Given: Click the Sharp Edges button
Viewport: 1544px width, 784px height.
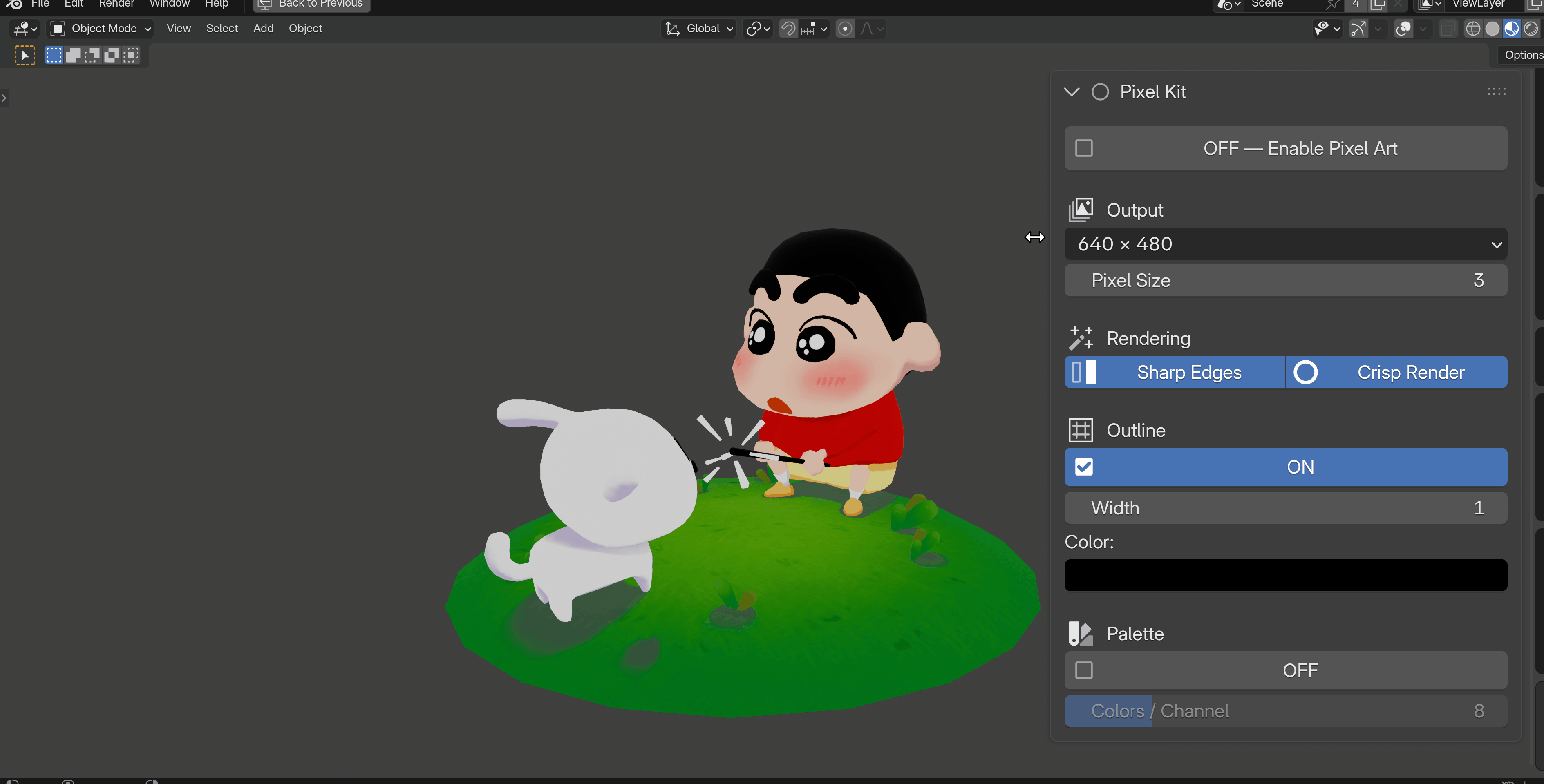Looking at the screenshot, I should click(x=1175, y=372).
